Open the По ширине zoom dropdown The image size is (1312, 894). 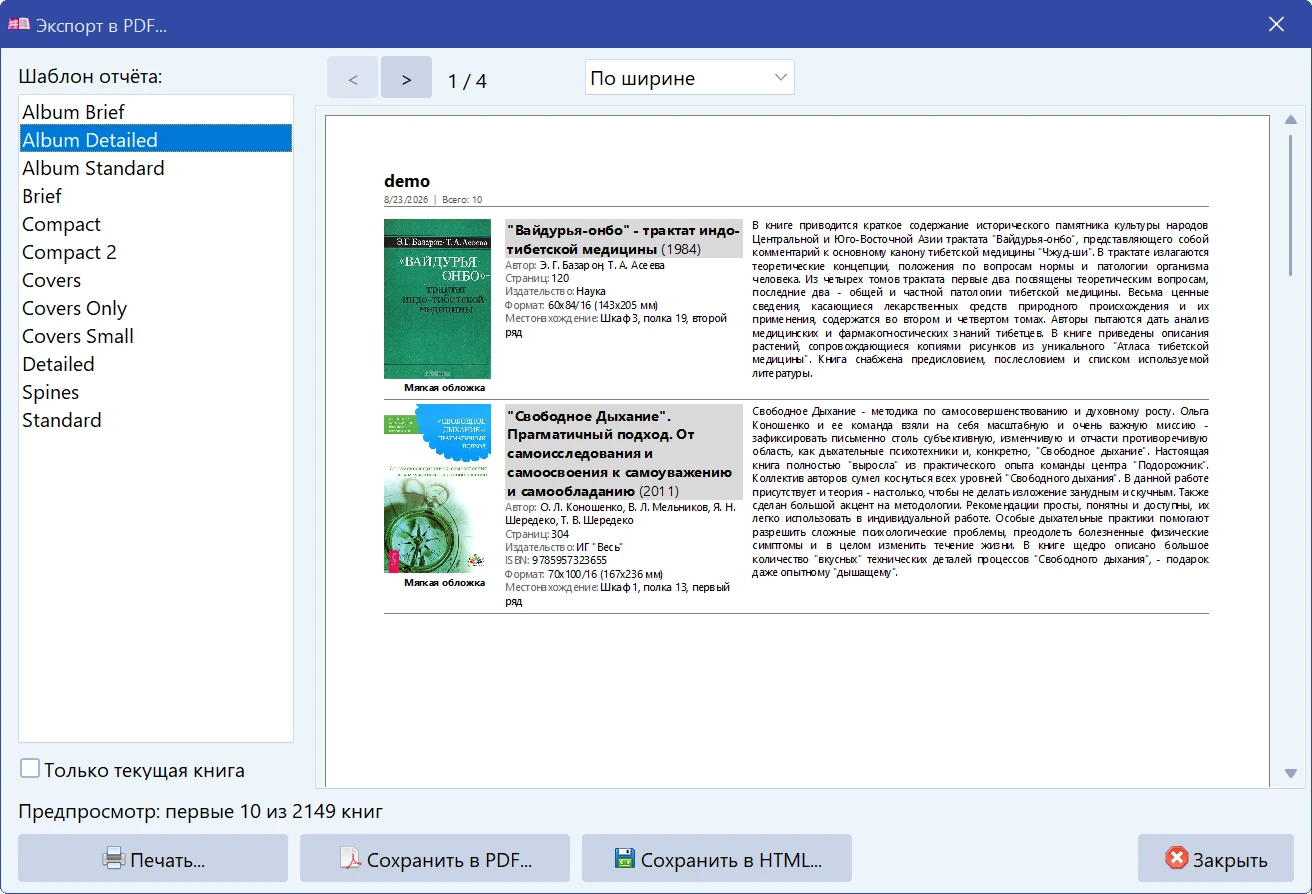coord(689,78)
